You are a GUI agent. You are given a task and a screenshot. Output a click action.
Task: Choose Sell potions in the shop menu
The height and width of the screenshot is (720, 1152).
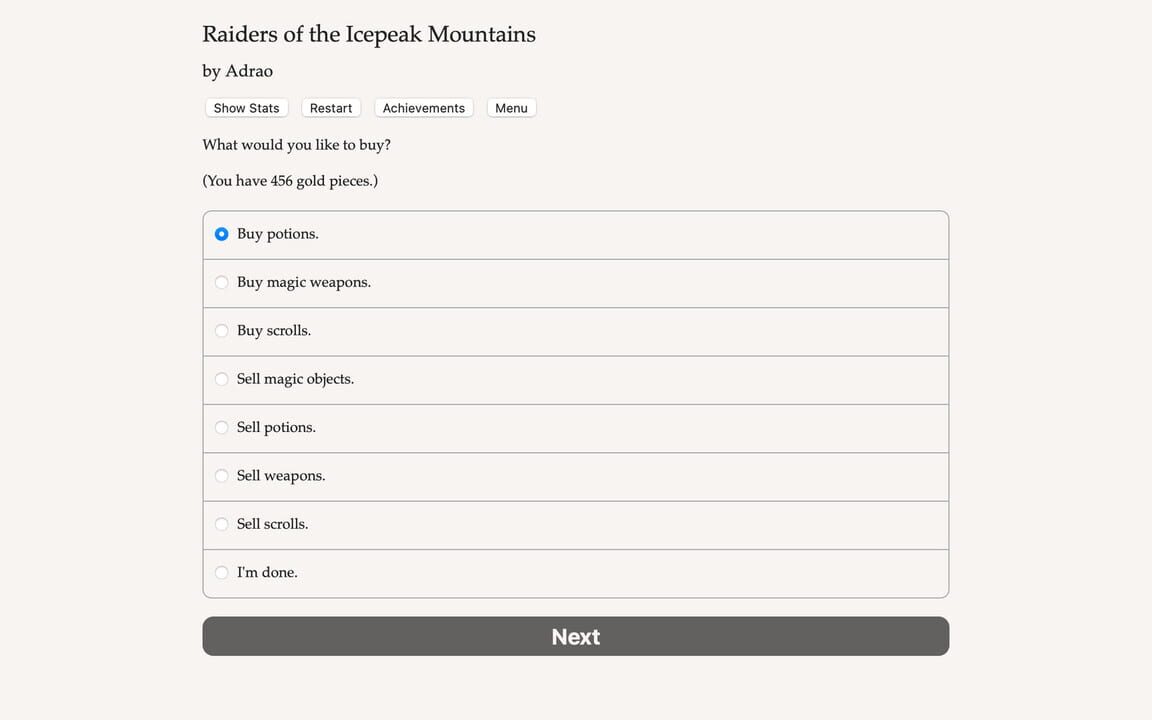tap(276, 427)
